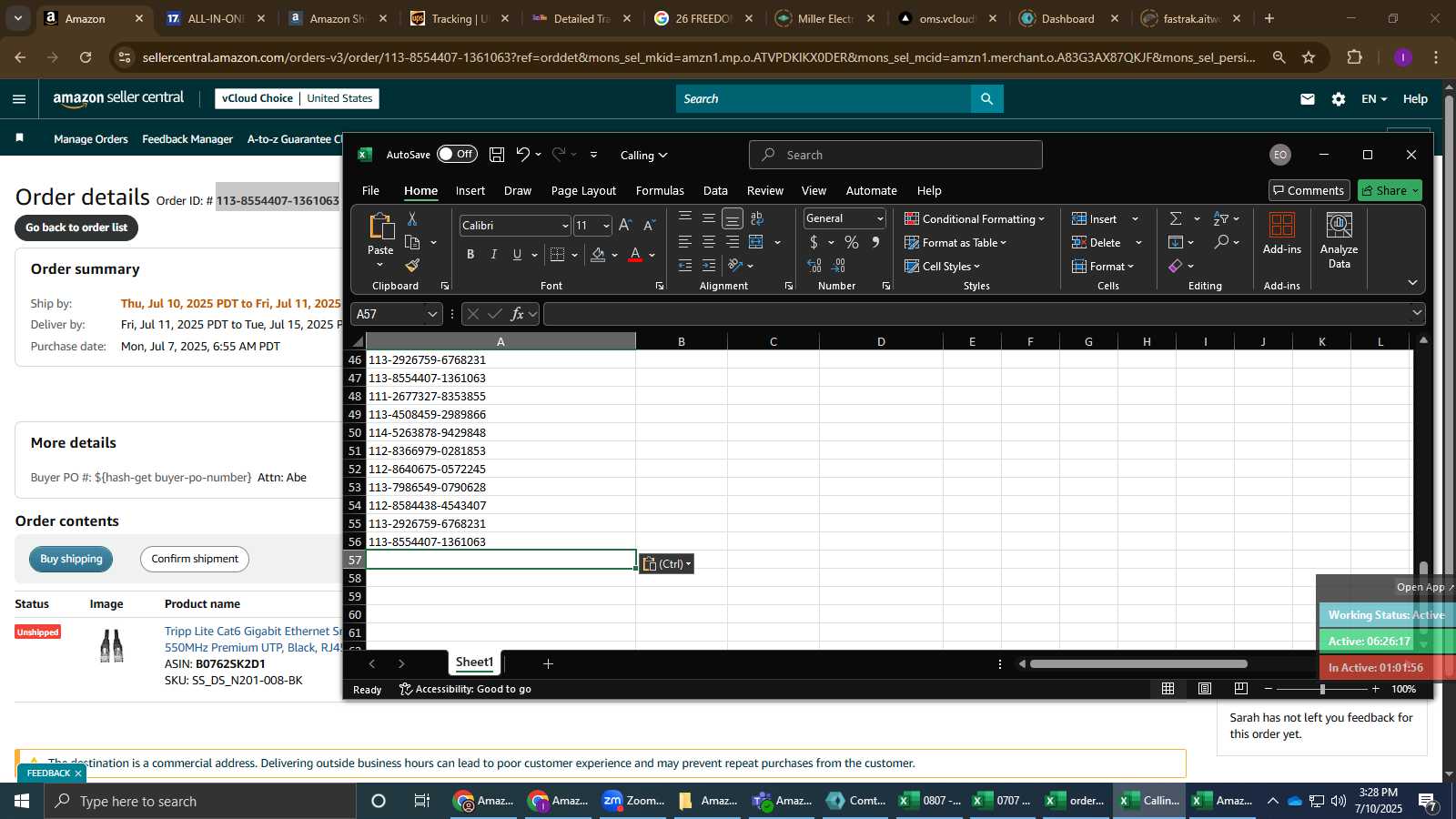Toggle Bottom Align in alignment group

point(733,218)
